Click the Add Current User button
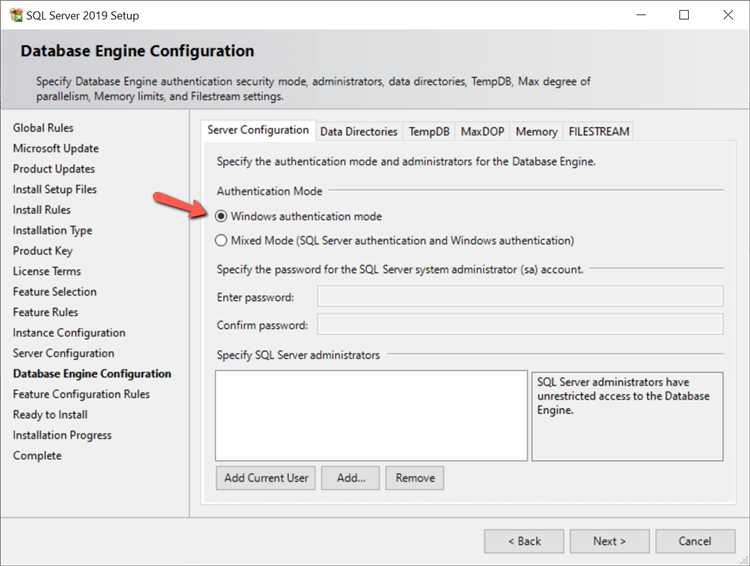This screenshot has width=750, height=566. click(266, 478)
